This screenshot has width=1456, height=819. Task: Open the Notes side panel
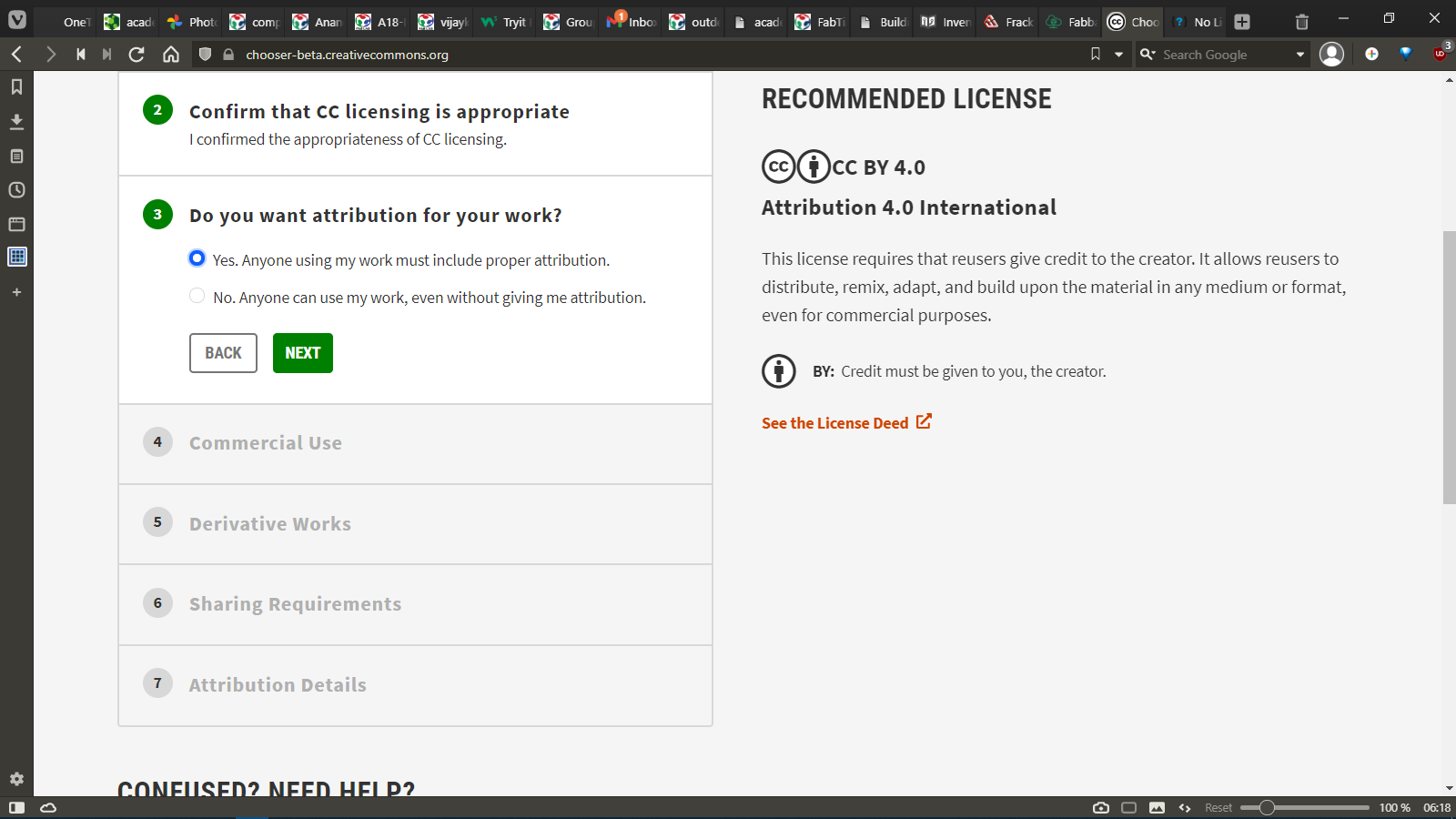click(x=16, y=156)
